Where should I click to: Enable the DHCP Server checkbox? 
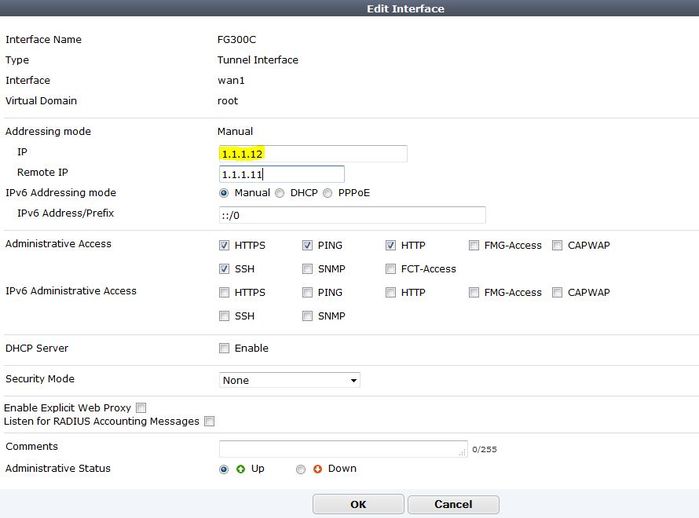(x=225, y=348)
